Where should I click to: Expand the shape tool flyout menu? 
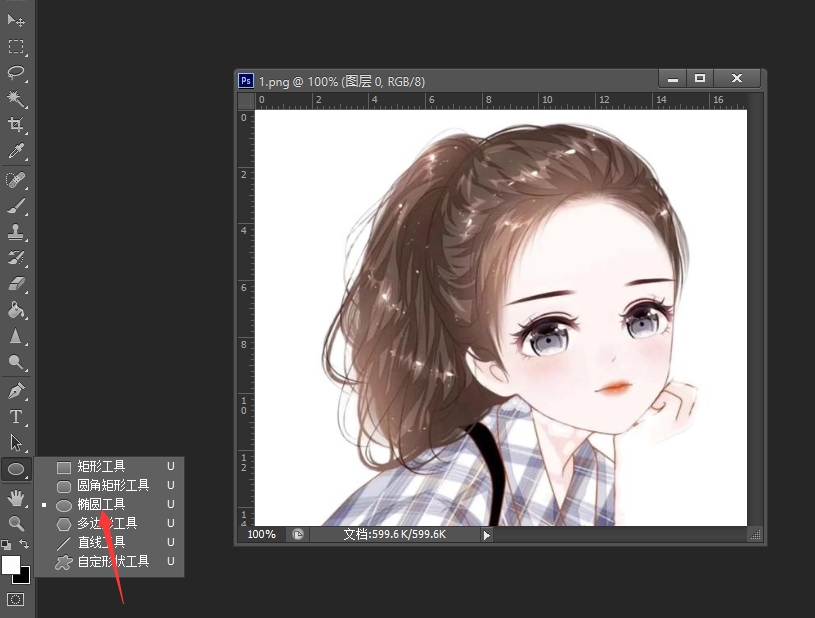[15, 469]
